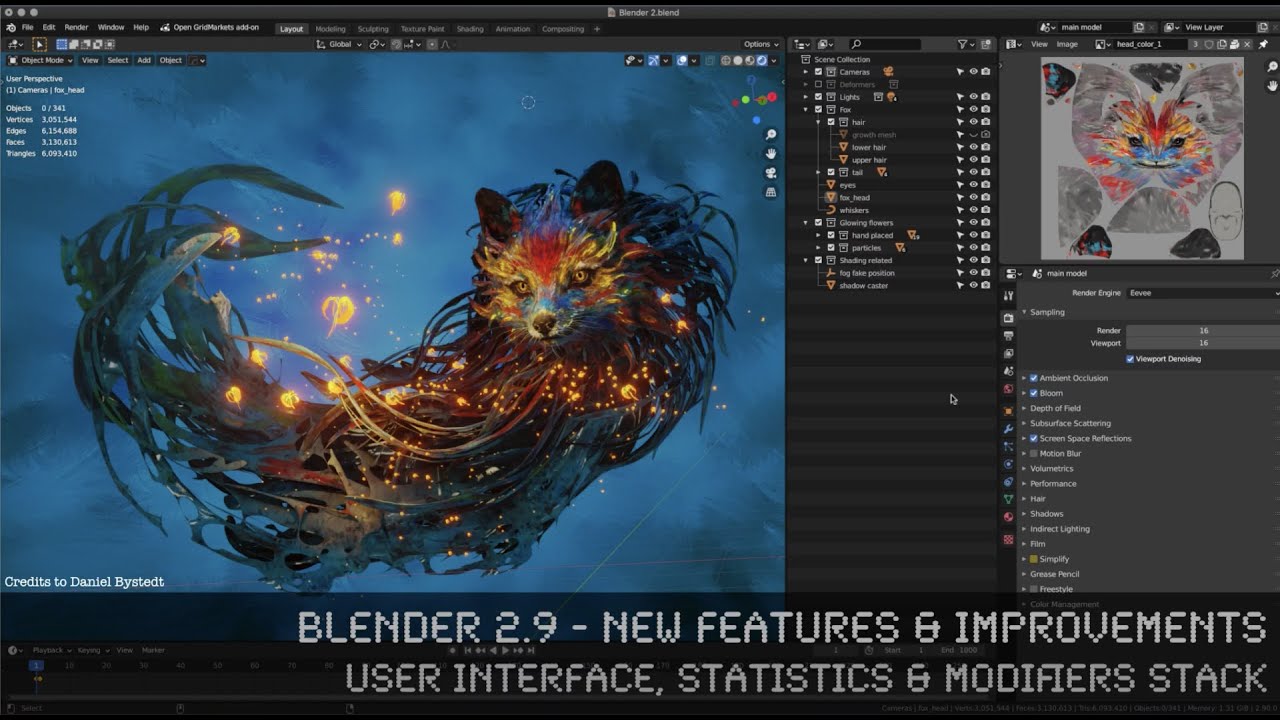
Task: Click the outliner search field
Action: pyautogui.click(x=884, y=44)
